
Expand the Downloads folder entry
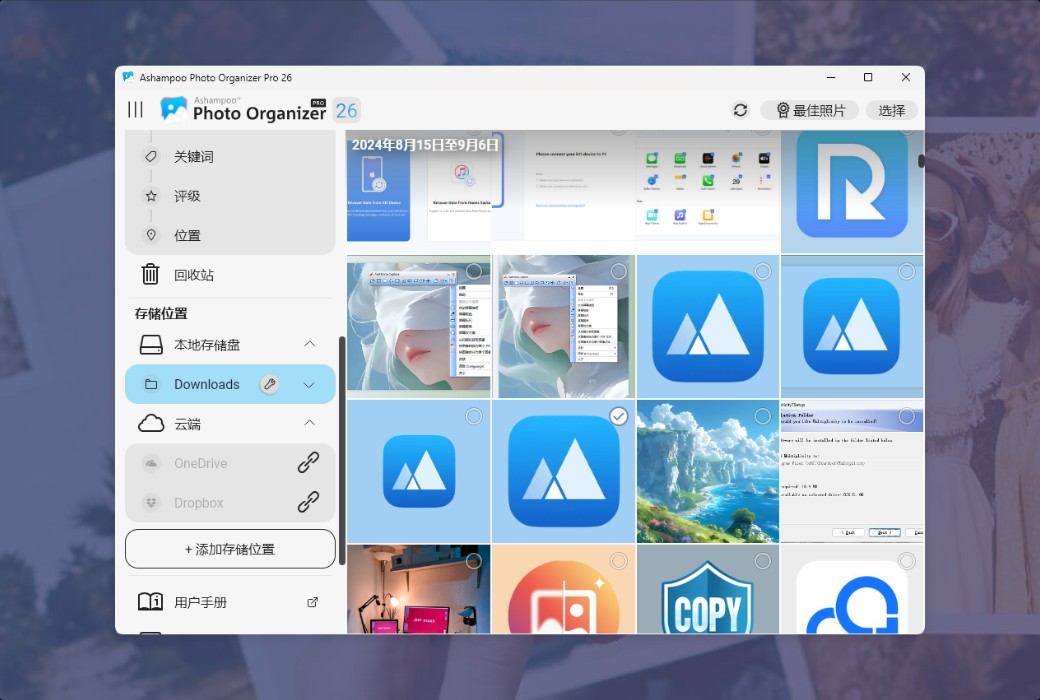[309, 384]
